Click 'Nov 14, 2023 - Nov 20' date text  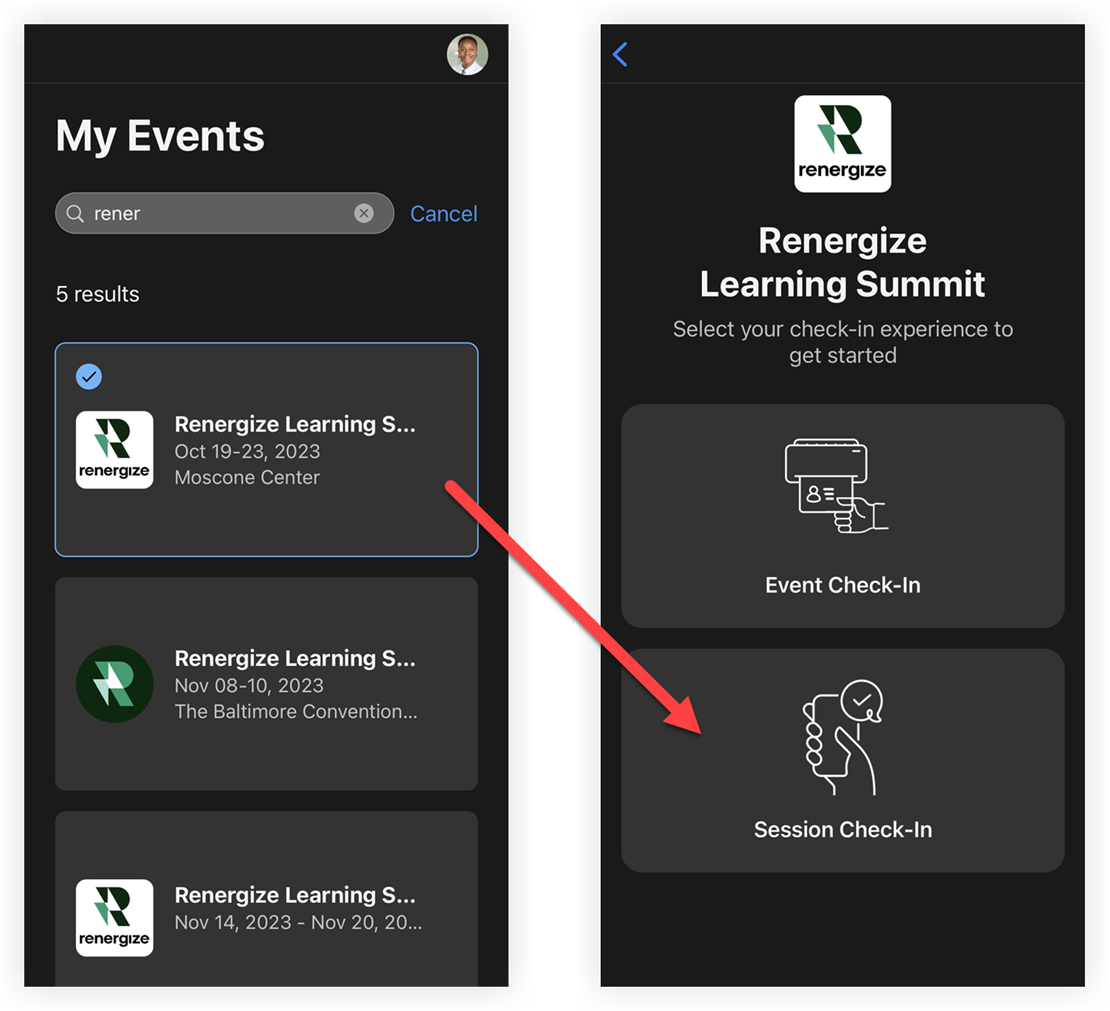point(298,922)
